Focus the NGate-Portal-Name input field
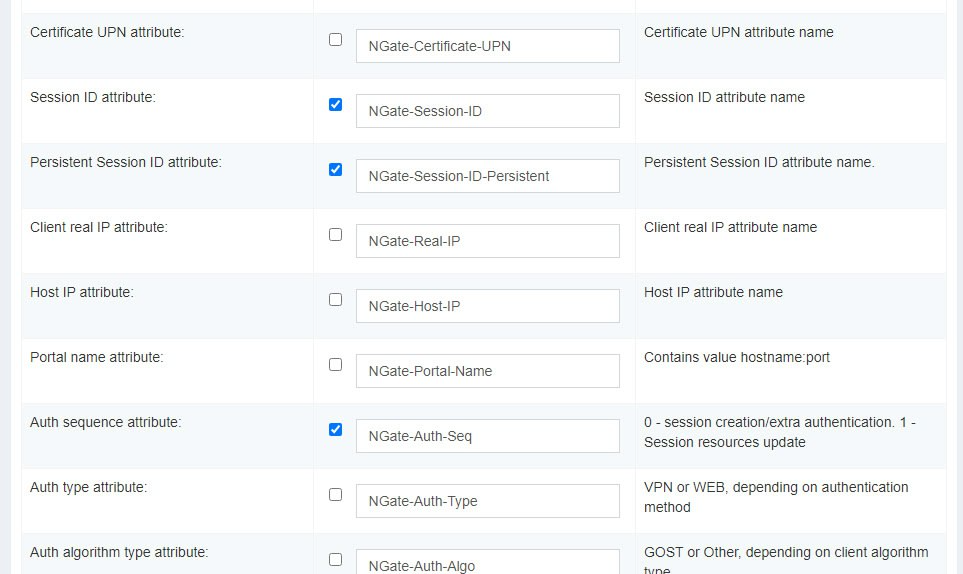 487,371
